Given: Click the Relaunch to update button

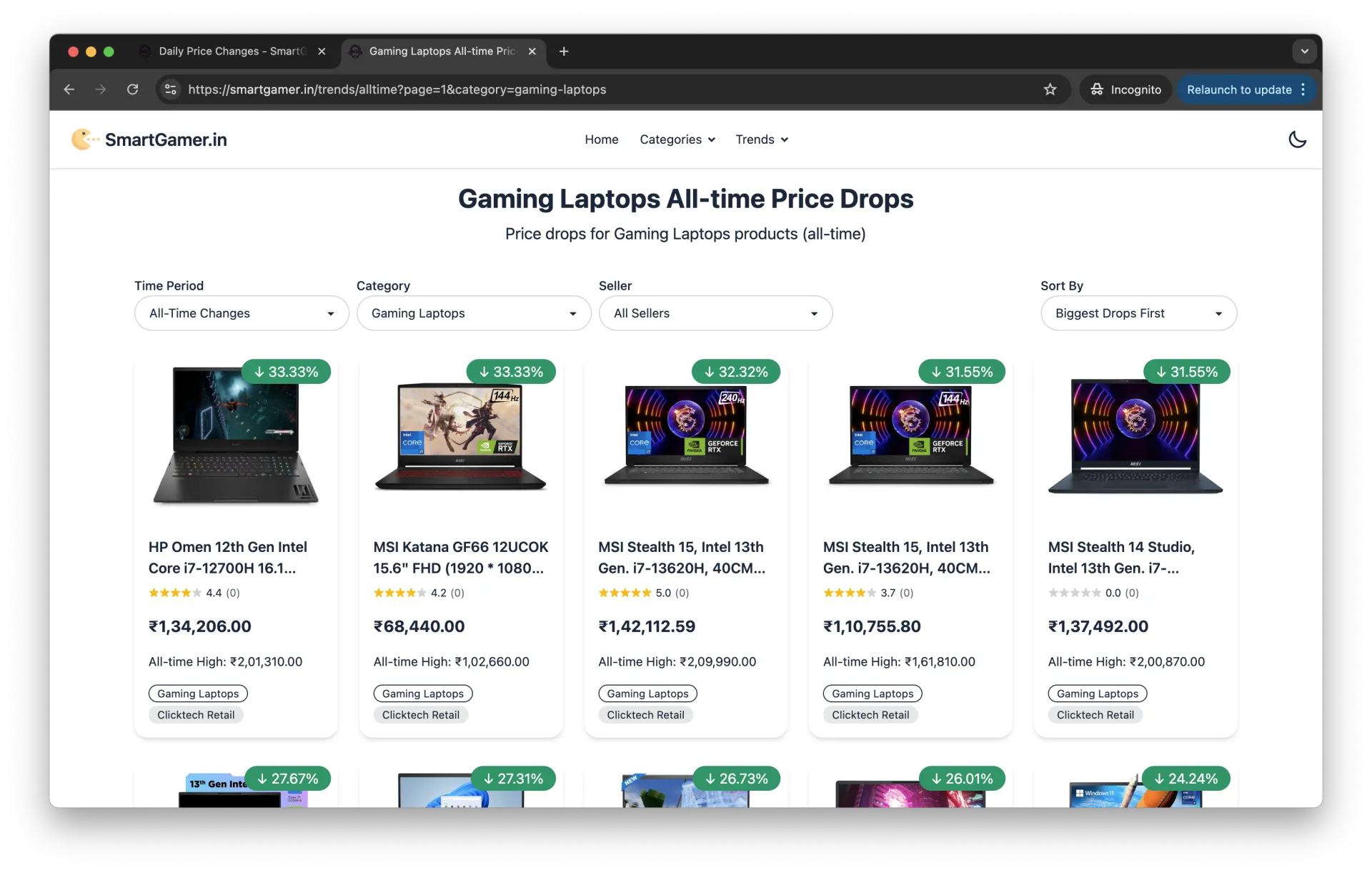Looking at the screenshot, I should tap(1245, 89).
